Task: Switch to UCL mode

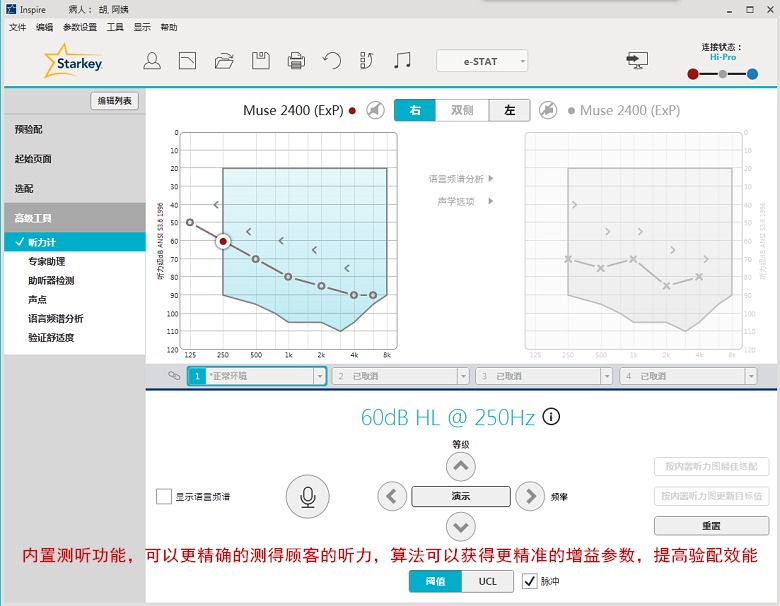Action: pos(487,581)
